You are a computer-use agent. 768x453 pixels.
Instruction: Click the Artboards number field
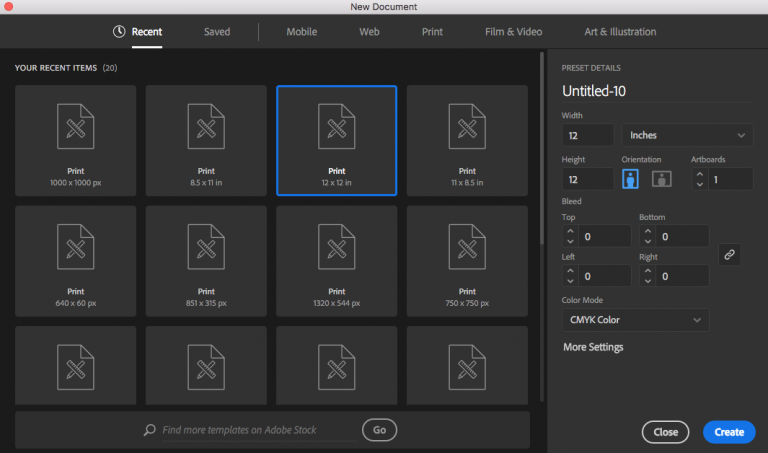pyautogui.click(x=730, y=179)
